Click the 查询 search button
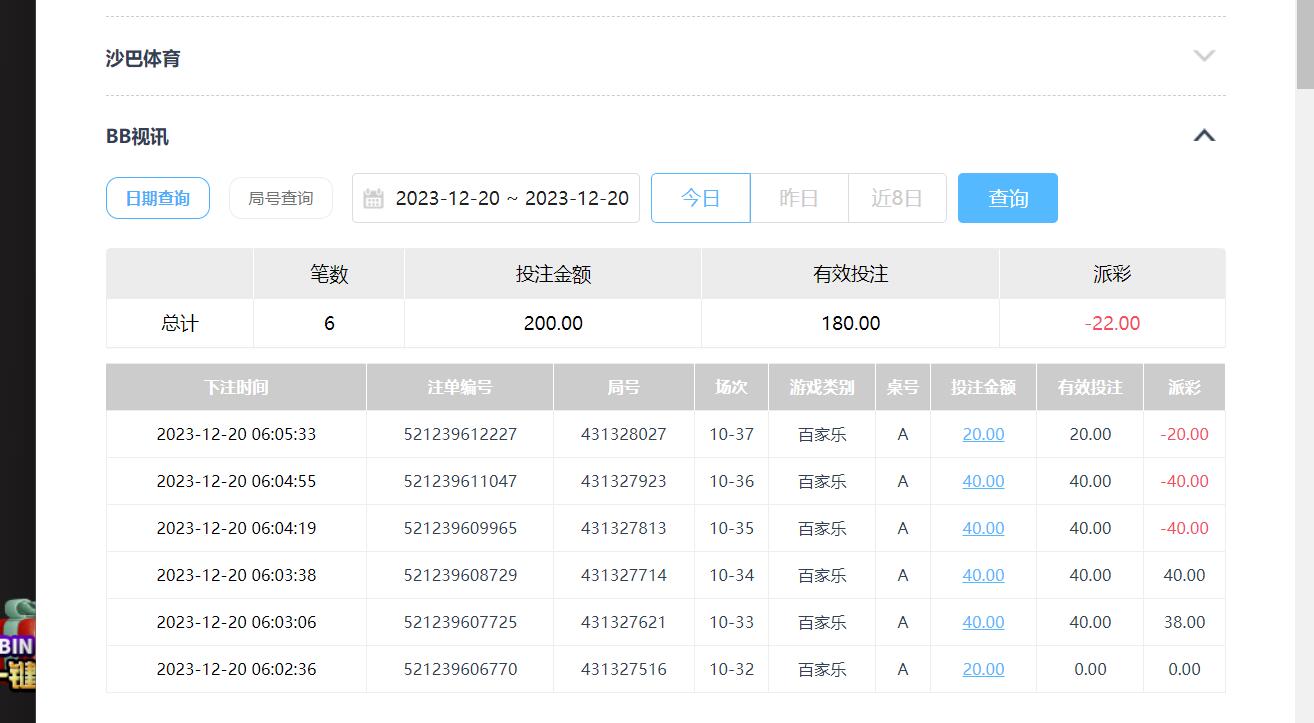This screenshot has height=723, width=1314. pyautogui.click(x=1008, y=198)
